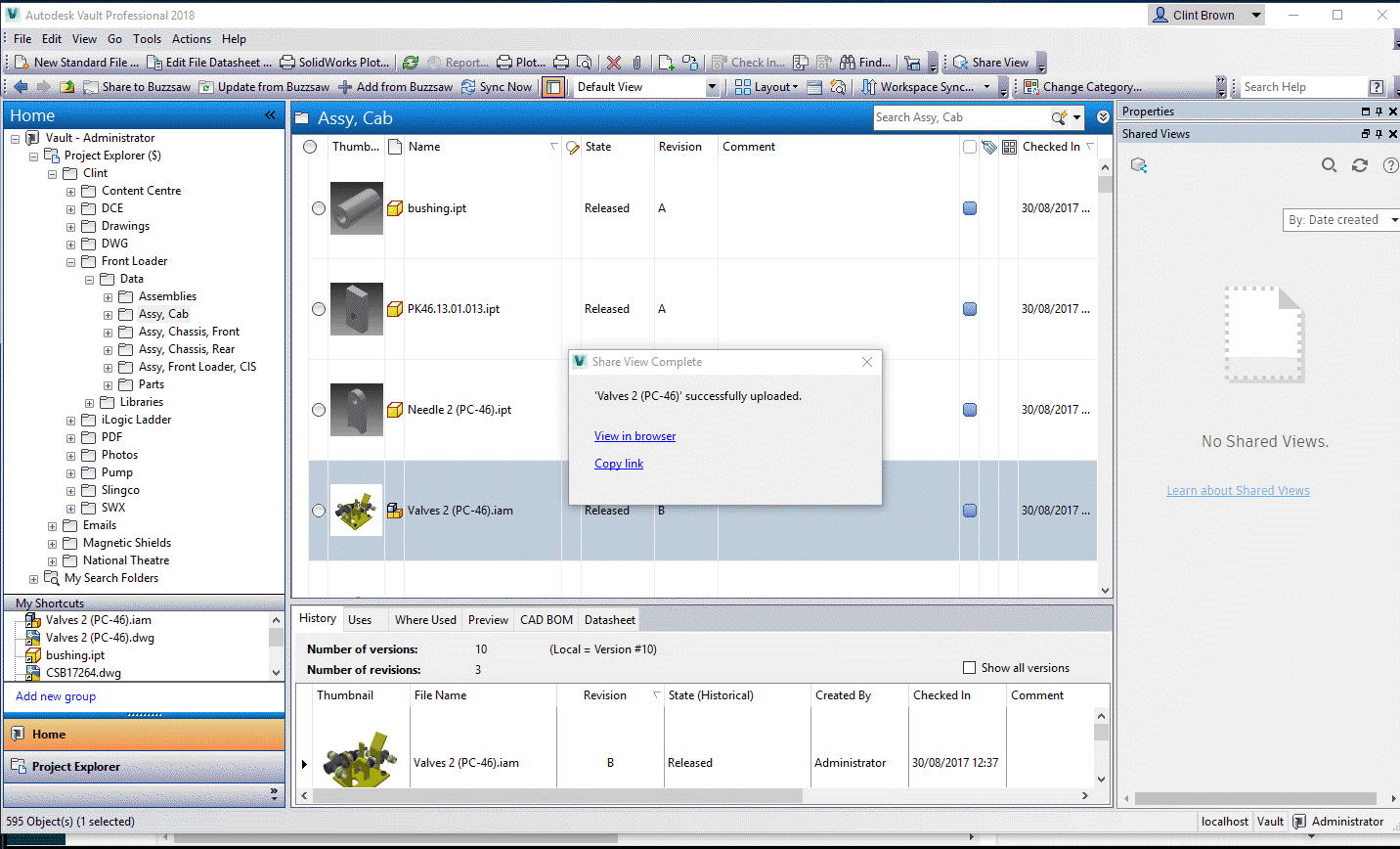This screenshot has height=849, width=1400.
Task: Open the Valves 2 (PC-46).dwg shortcut
Action: tap(100, 638)
